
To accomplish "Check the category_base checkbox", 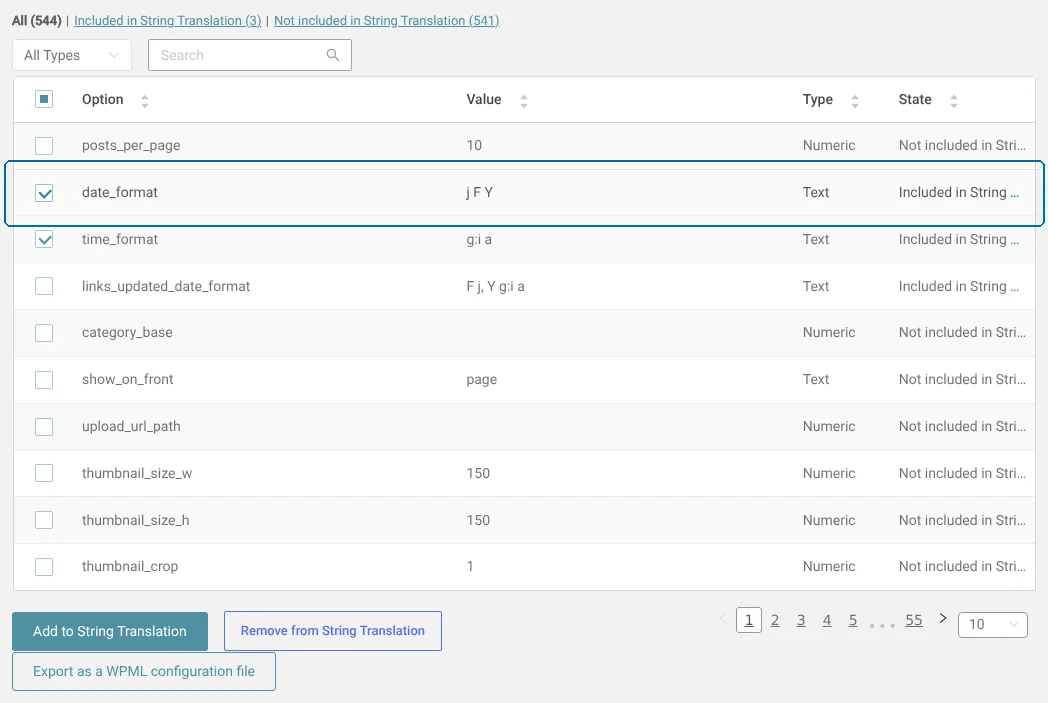I will pyautogui.click(x=44, y=333).
